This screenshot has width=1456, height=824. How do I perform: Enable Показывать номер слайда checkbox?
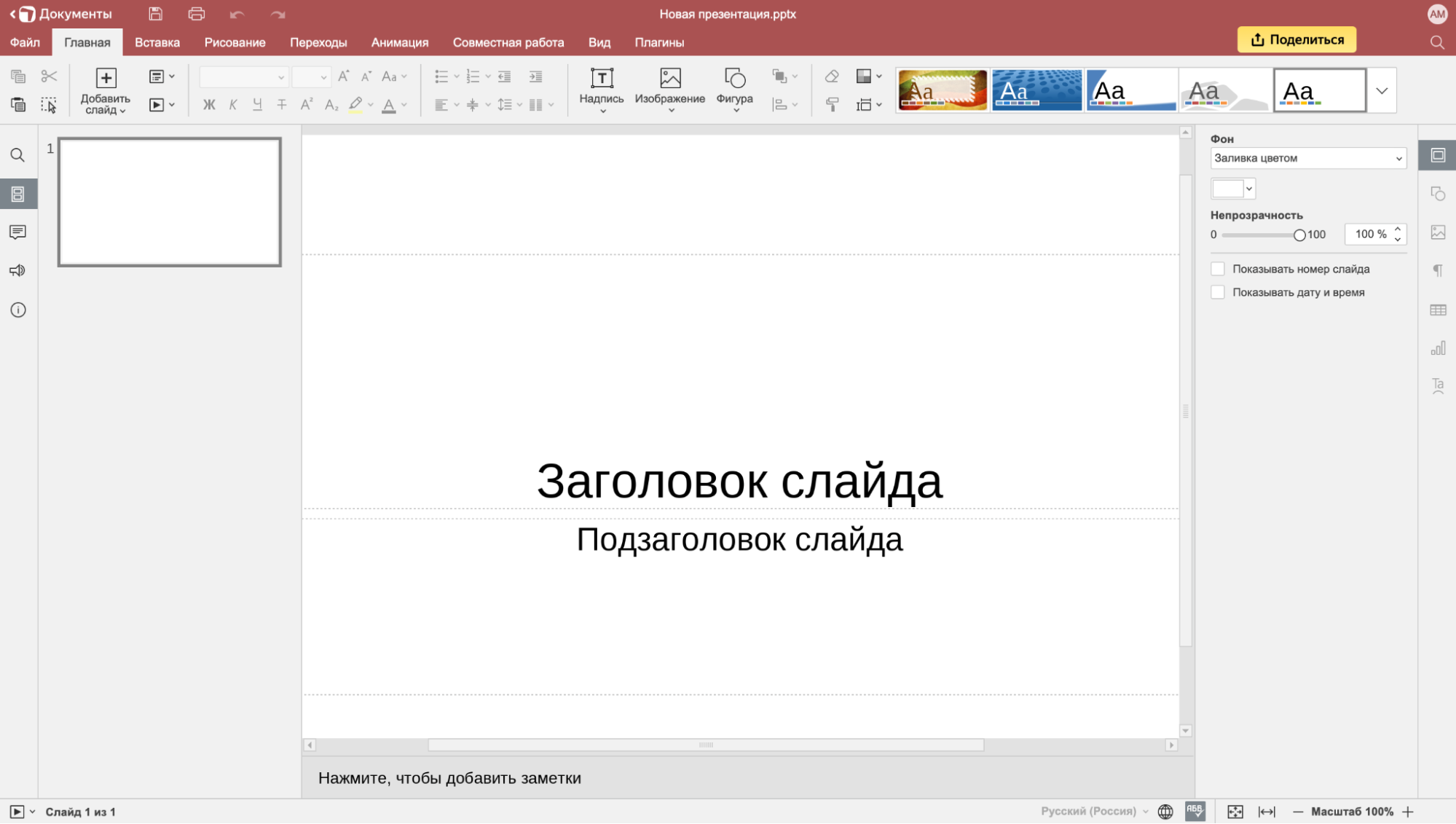point(1218,269)
